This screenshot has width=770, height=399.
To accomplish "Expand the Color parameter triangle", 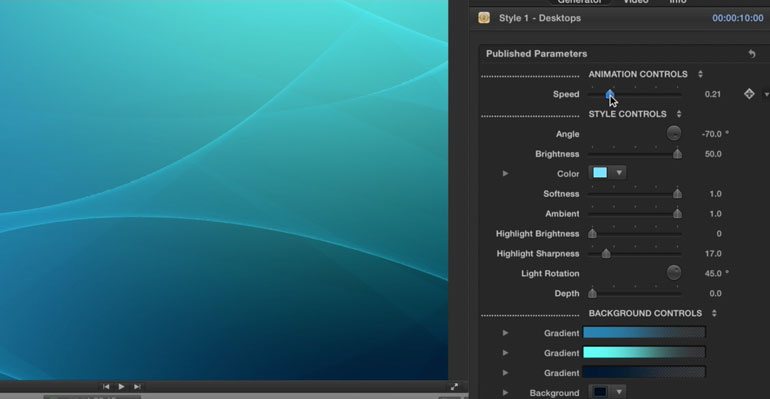I will [x=505, y=173].
